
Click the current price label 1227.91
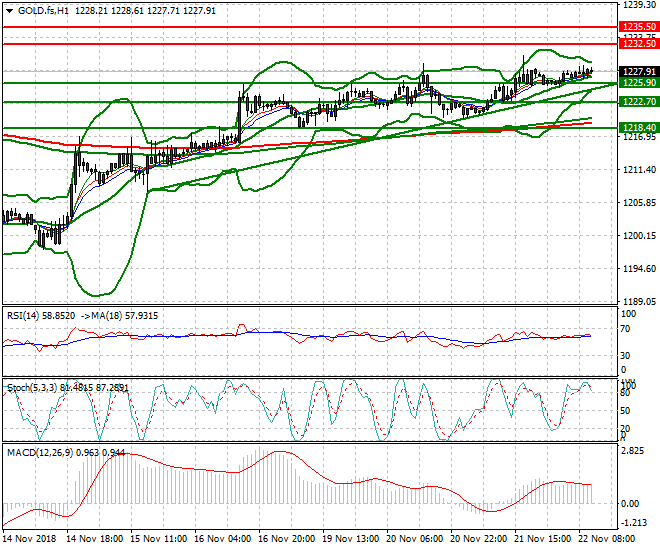(x=639, y=72)
